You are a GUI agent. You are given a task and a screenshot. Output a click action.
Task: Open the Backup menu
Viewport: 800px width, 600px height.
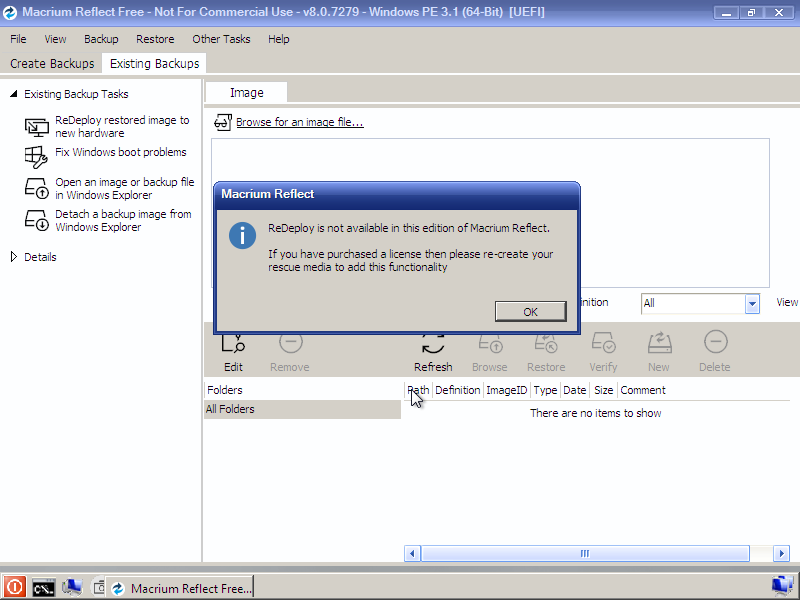101,39
